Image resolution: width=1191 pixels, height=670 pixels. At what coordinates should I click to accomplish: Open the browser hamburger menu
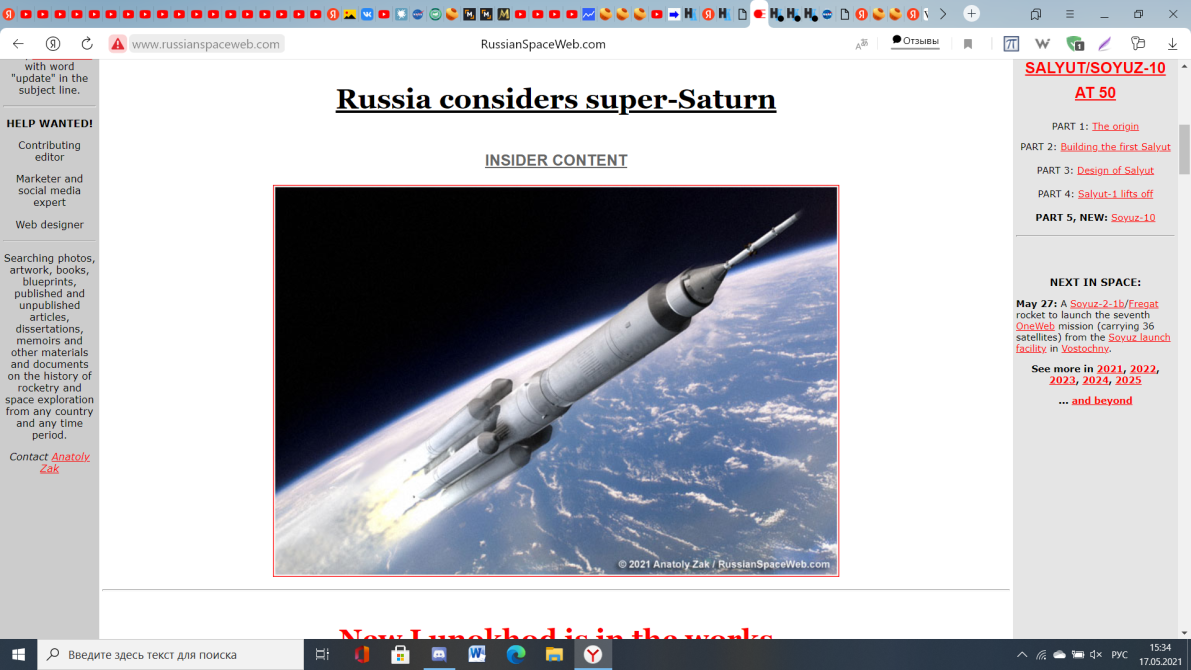pyautogui.click(x=1070, y=14)
